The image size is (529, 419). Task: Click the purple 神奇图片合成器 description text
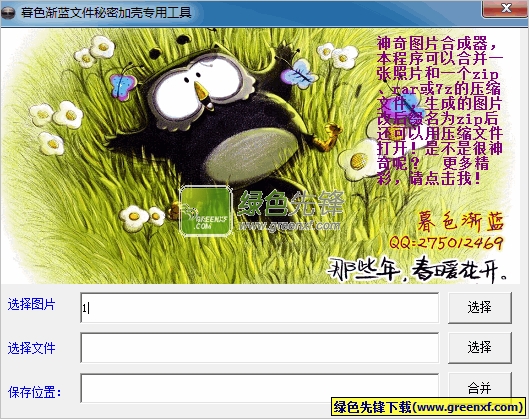pyautogui.click(x=440, y=111)
